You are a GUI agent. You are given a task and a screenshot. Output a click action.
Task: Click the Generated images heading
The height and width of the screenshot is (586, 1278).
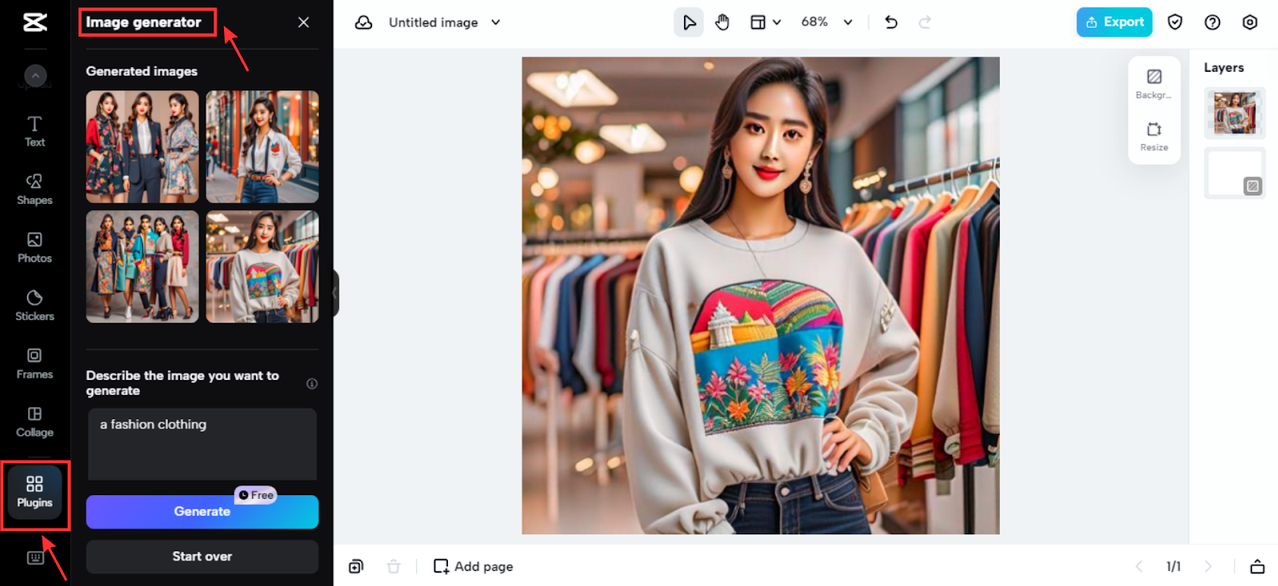(x=142, y=71)
